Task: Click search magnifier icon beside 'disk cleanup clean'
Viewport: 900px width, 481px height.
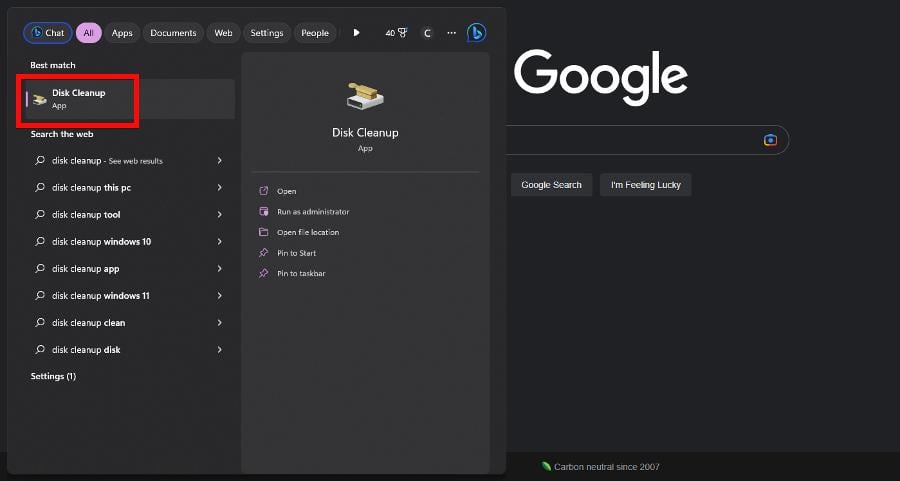Action: [40, 322]
